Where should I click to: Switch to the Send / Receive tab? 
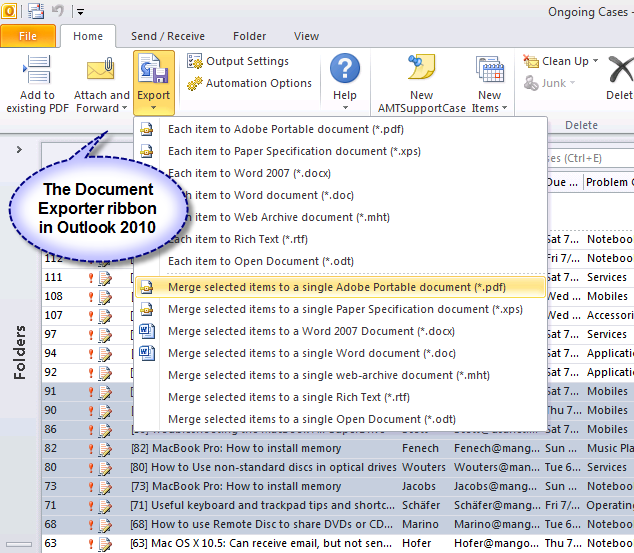pyautogui.click(x=168, y=36)
